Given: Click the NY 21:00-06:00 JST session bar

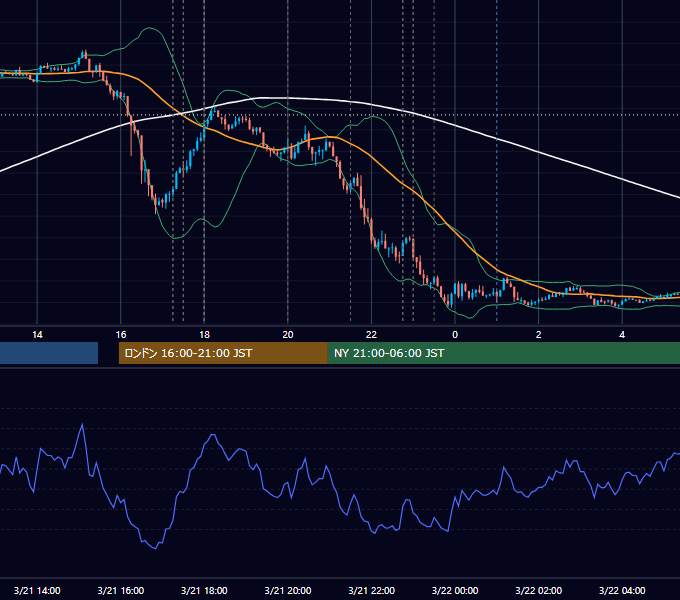Looking at the screenshot, I should click(503, 353).
